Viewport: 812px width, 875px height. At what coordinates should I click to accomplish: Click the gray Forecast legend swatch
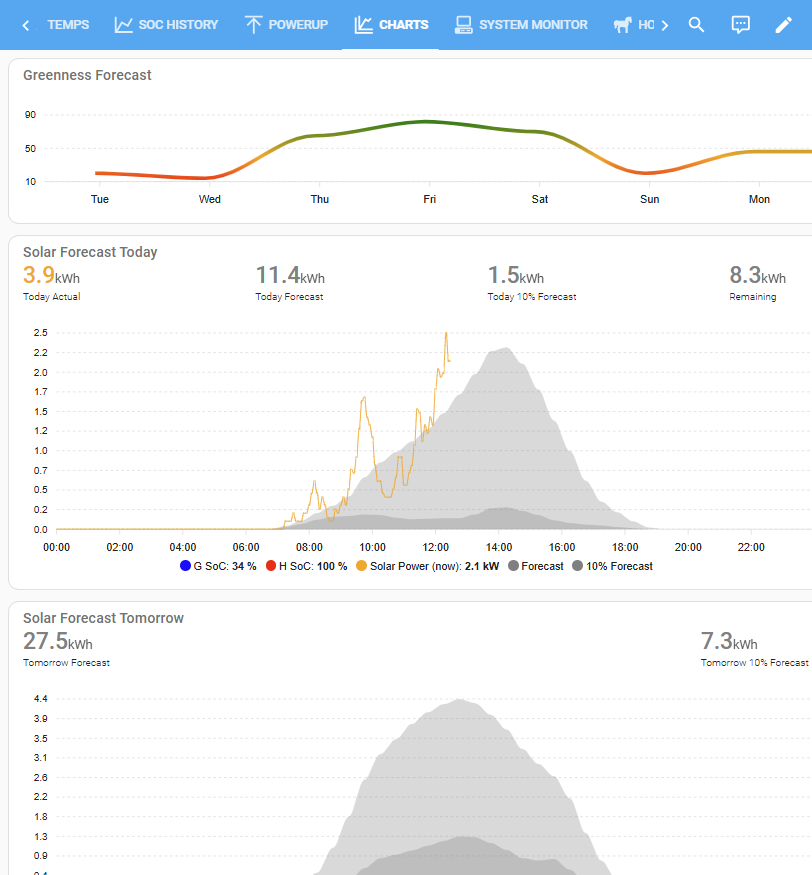click(513, 566)
